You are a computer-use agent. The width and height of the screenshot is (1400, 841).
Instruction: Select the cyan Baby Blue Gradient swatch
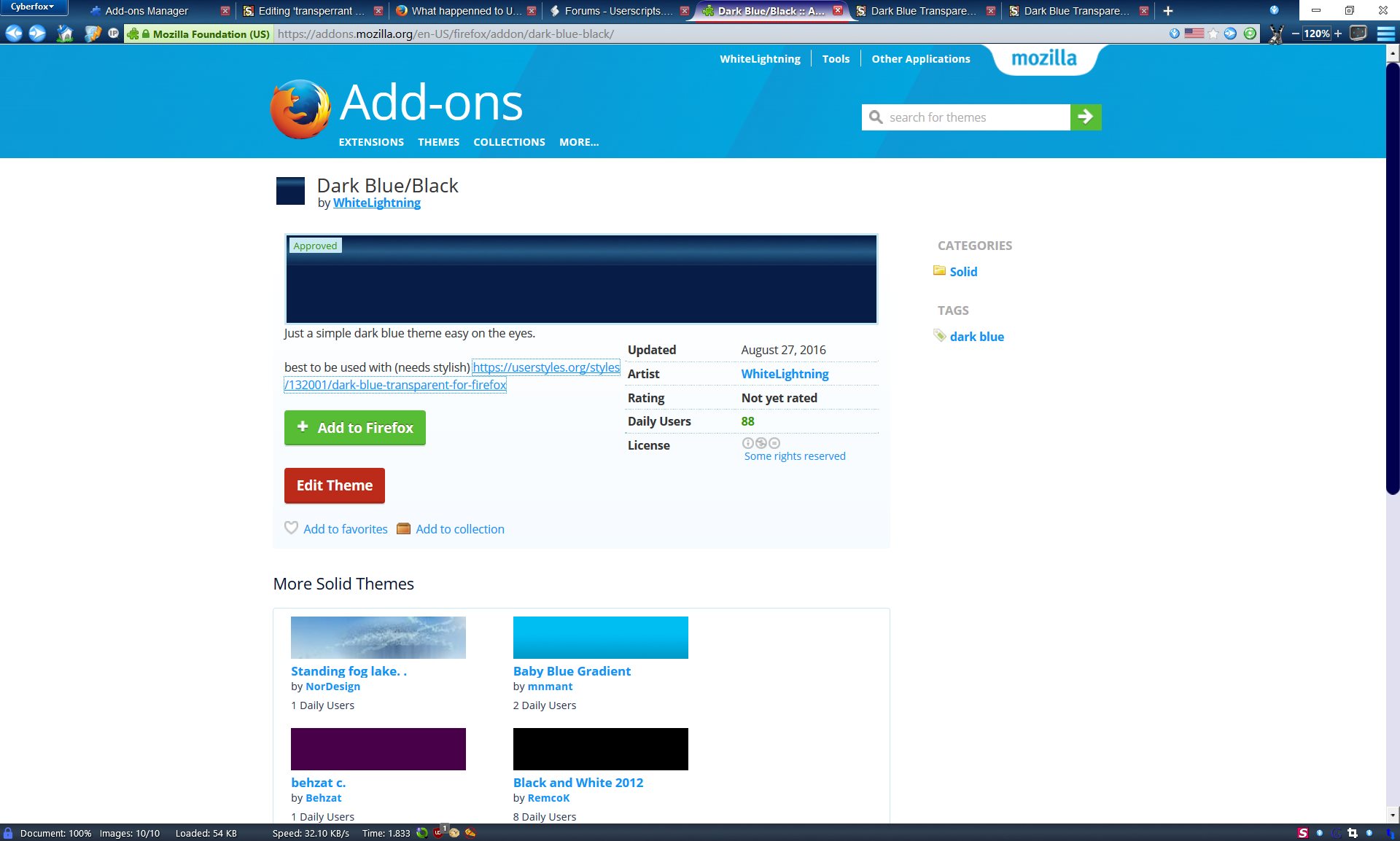601,638
